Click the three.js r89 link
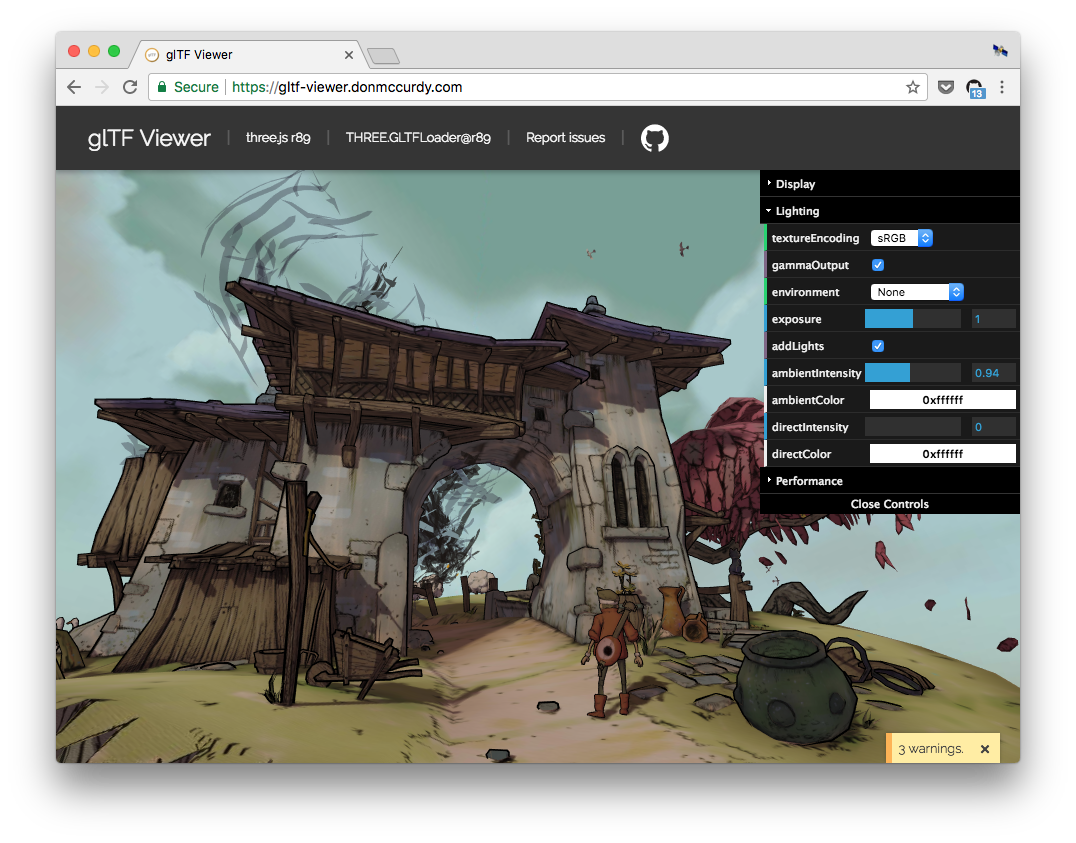 pos(278,138)
